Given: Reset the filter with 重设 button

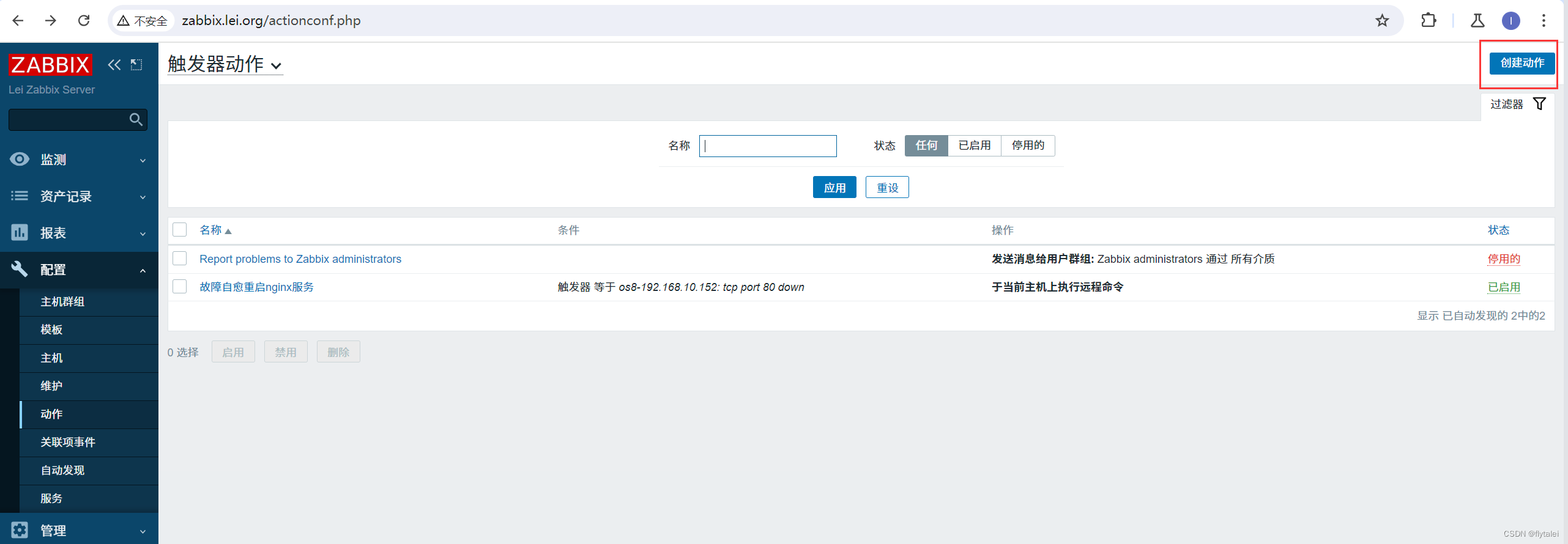Looking at the screenshot, I should 887,188.
